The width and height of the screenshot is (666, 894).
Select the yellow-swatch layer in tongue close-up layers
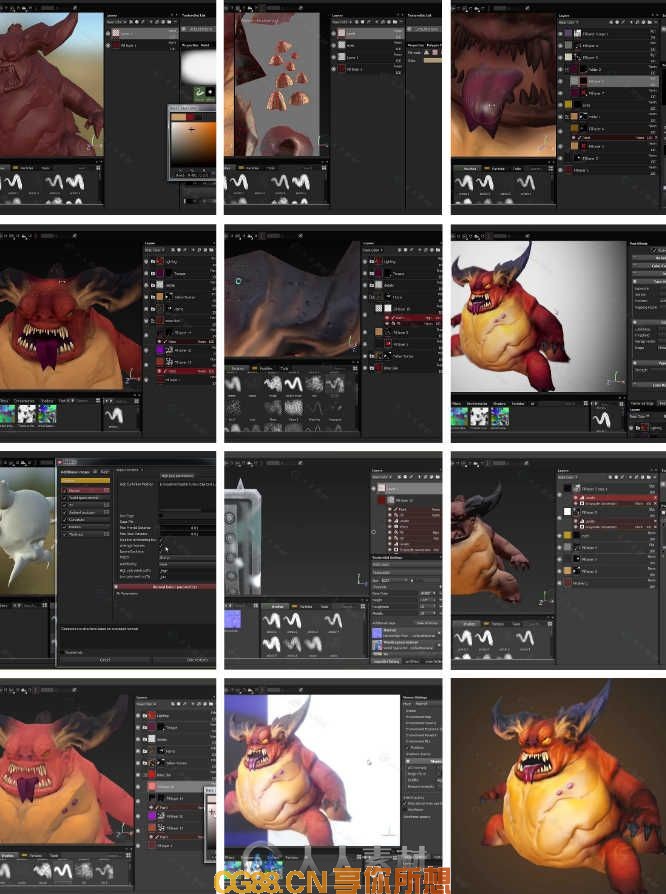(x=613, y=104)
